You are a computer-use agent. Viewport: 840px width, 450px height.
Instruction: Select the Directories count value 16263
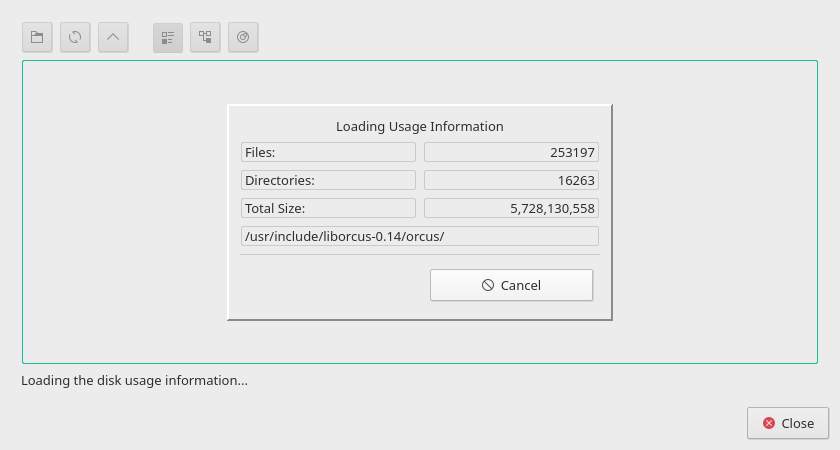(512, 180)
